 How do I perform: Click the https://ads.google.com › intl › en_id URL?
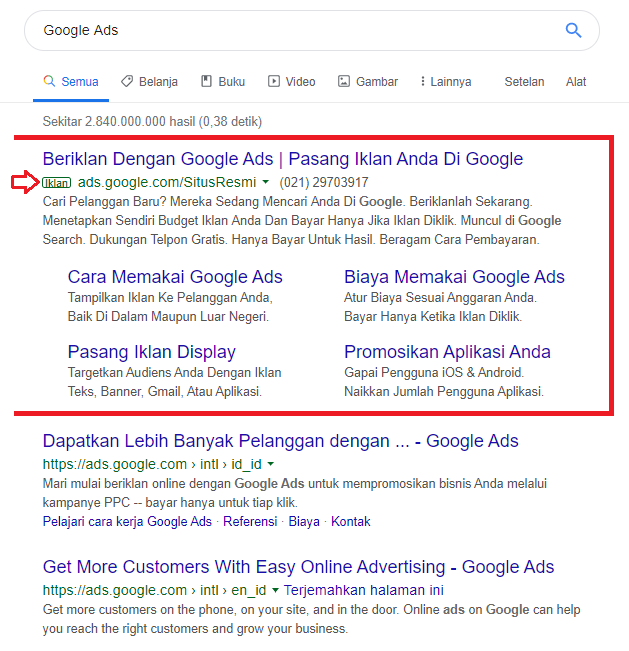click(x=154, y=590)
